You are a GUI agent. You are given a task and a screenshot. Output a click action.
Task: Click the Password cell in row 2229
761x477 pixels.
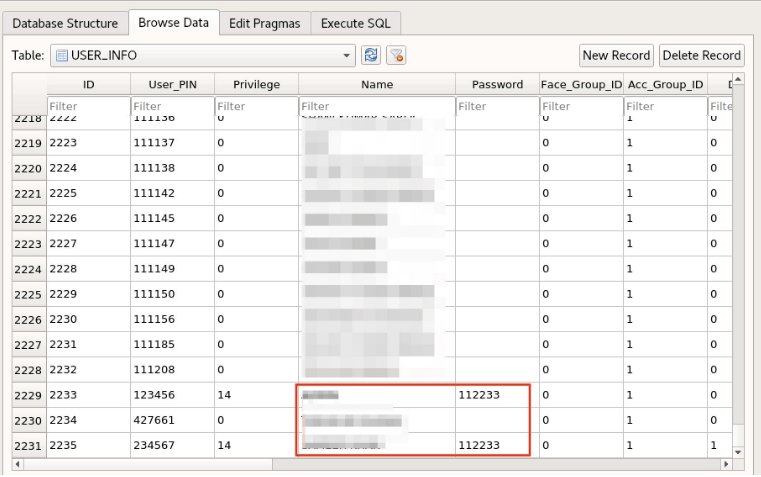tap(497, 395)
